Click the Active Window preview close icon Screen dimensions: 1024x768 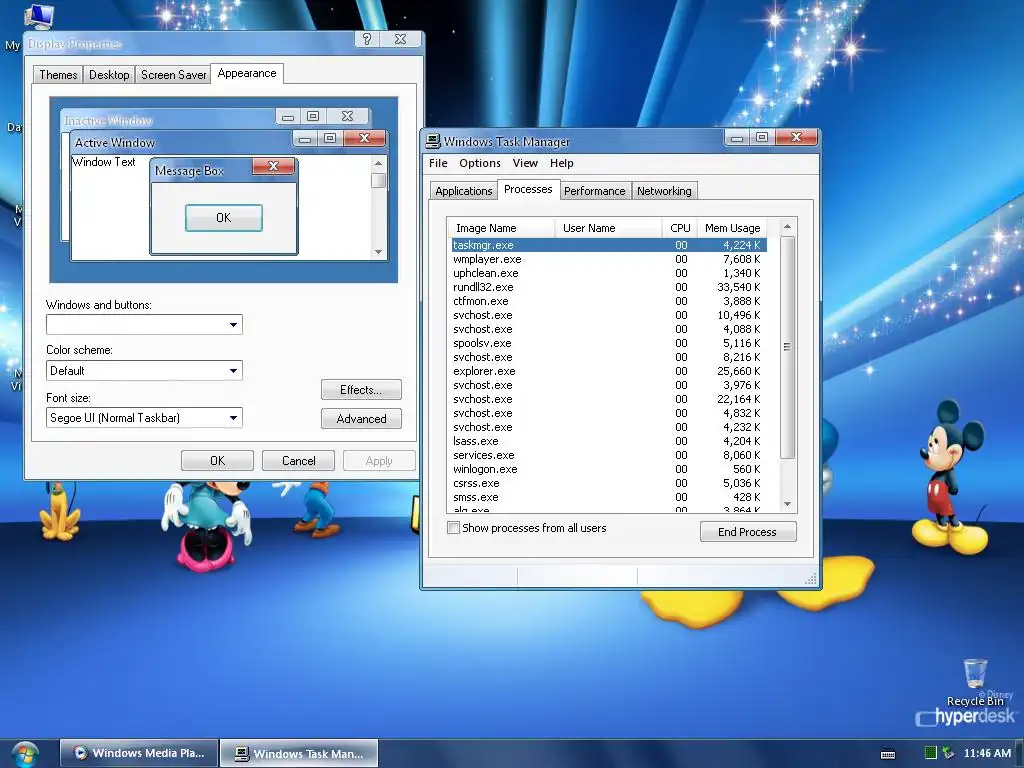click(364, 138)
